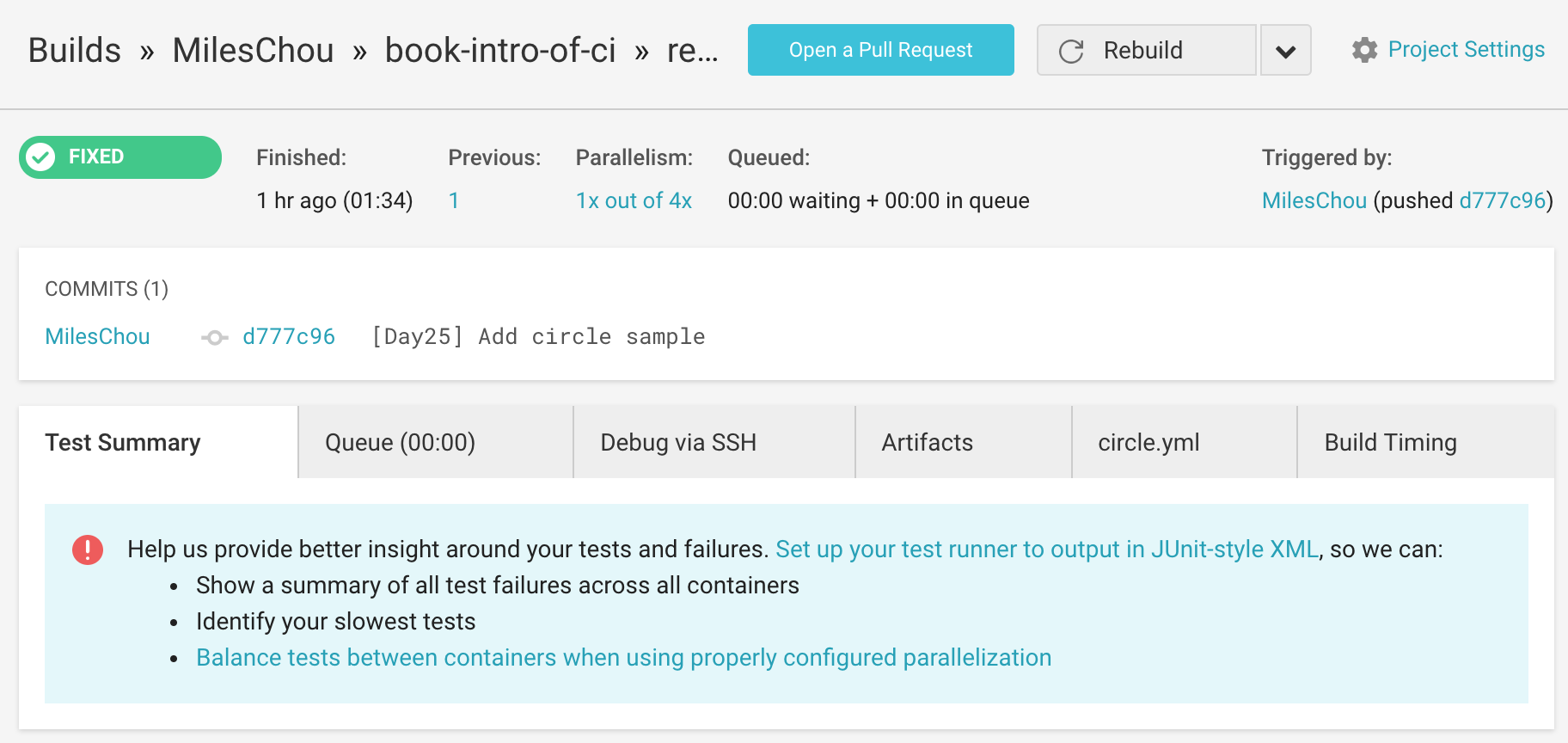Viewport: 1568px width, 743px height.
Task: Expand the Rebuild options dropdown arrow
Action: point(1285,51)
